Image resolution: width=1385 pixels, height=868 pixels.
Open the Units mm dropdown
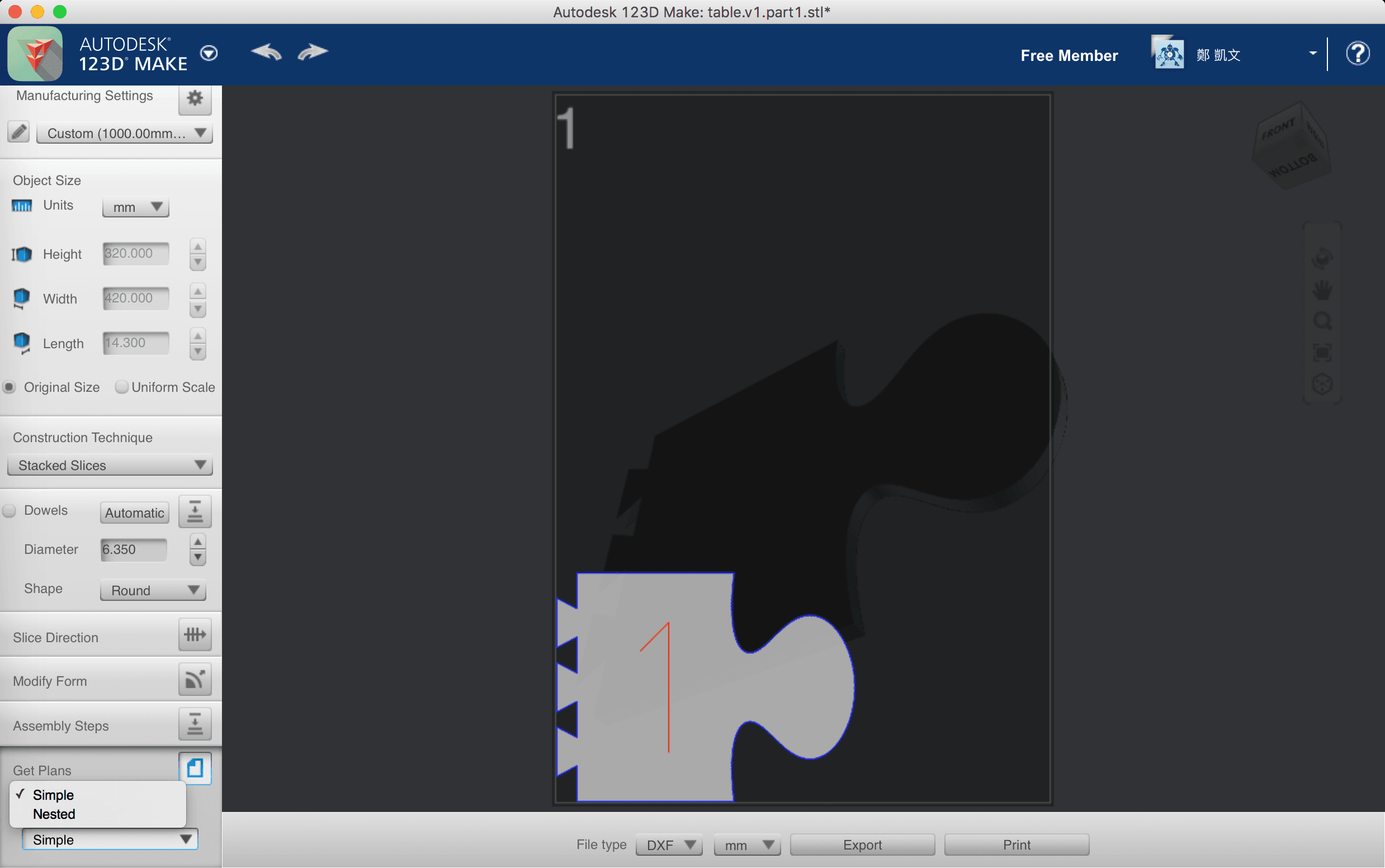tap(135, 207)
